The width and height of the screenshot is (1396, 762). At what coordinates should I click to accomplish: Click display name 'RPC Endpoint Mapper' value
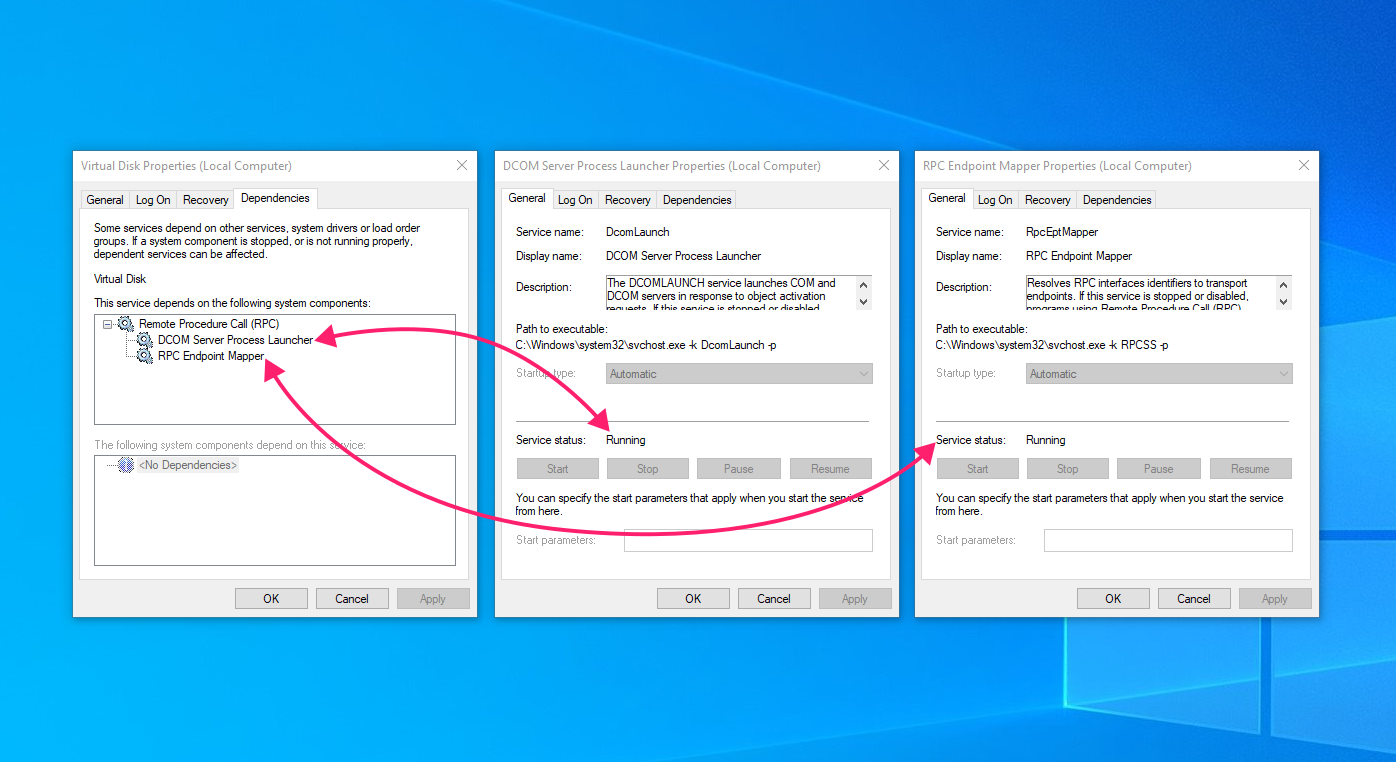tap(1079, 256)
